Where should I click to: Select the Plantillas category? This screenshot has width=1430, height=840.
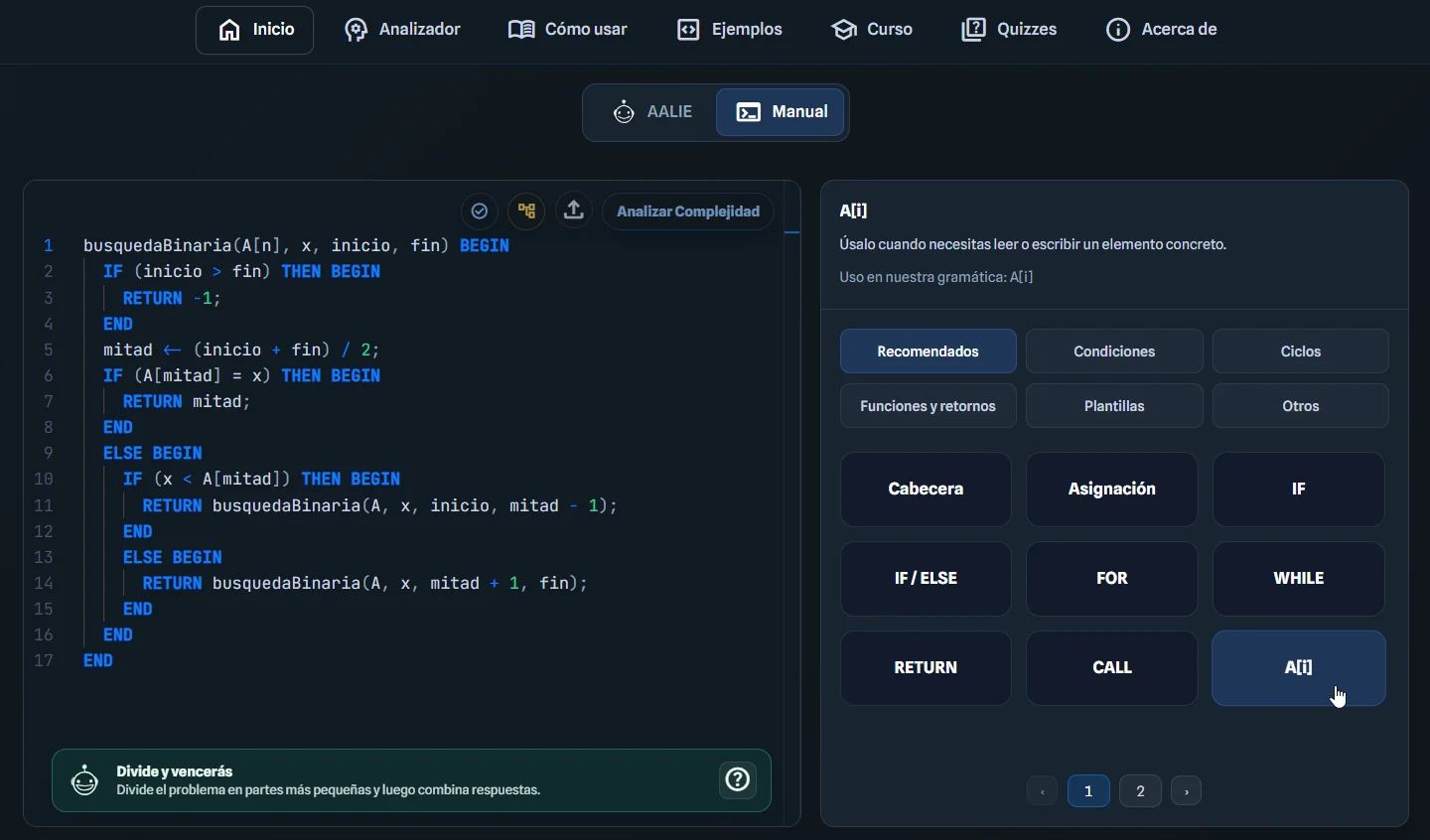tap(1115, 406)
